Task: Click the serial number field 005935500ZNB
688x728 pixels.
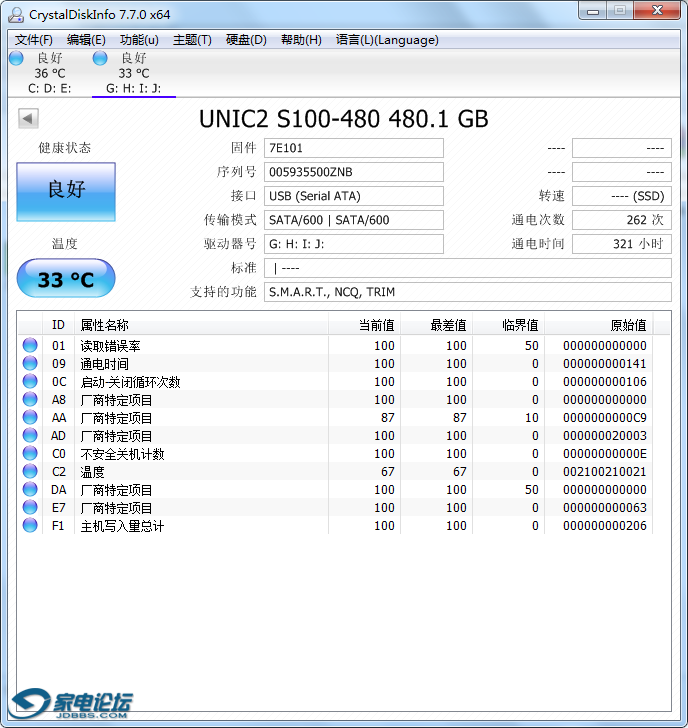Action: click(354, 172)
